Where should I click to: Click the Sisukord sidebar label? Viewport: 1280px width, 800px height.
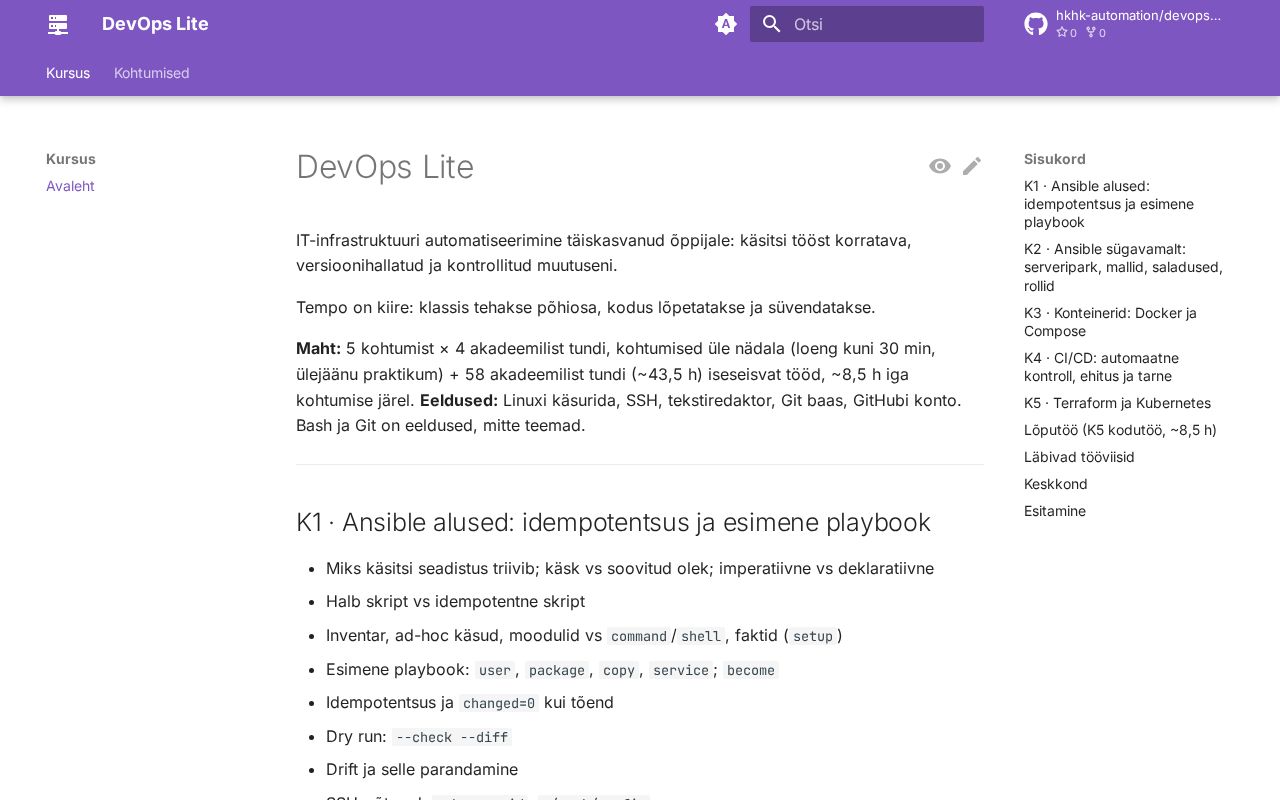pyautogui.click(x=1055, y=159)
